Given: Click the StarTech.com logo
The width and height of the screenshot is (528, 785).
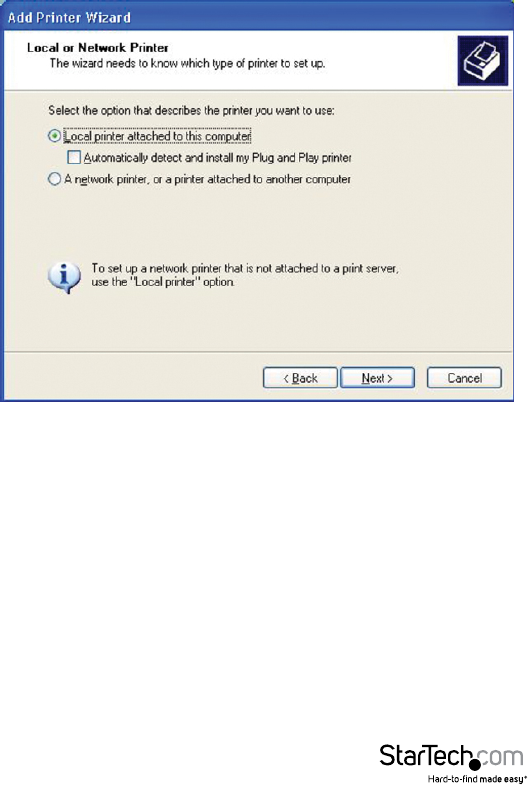Looking at the screenshot, I should click(452, 762).
